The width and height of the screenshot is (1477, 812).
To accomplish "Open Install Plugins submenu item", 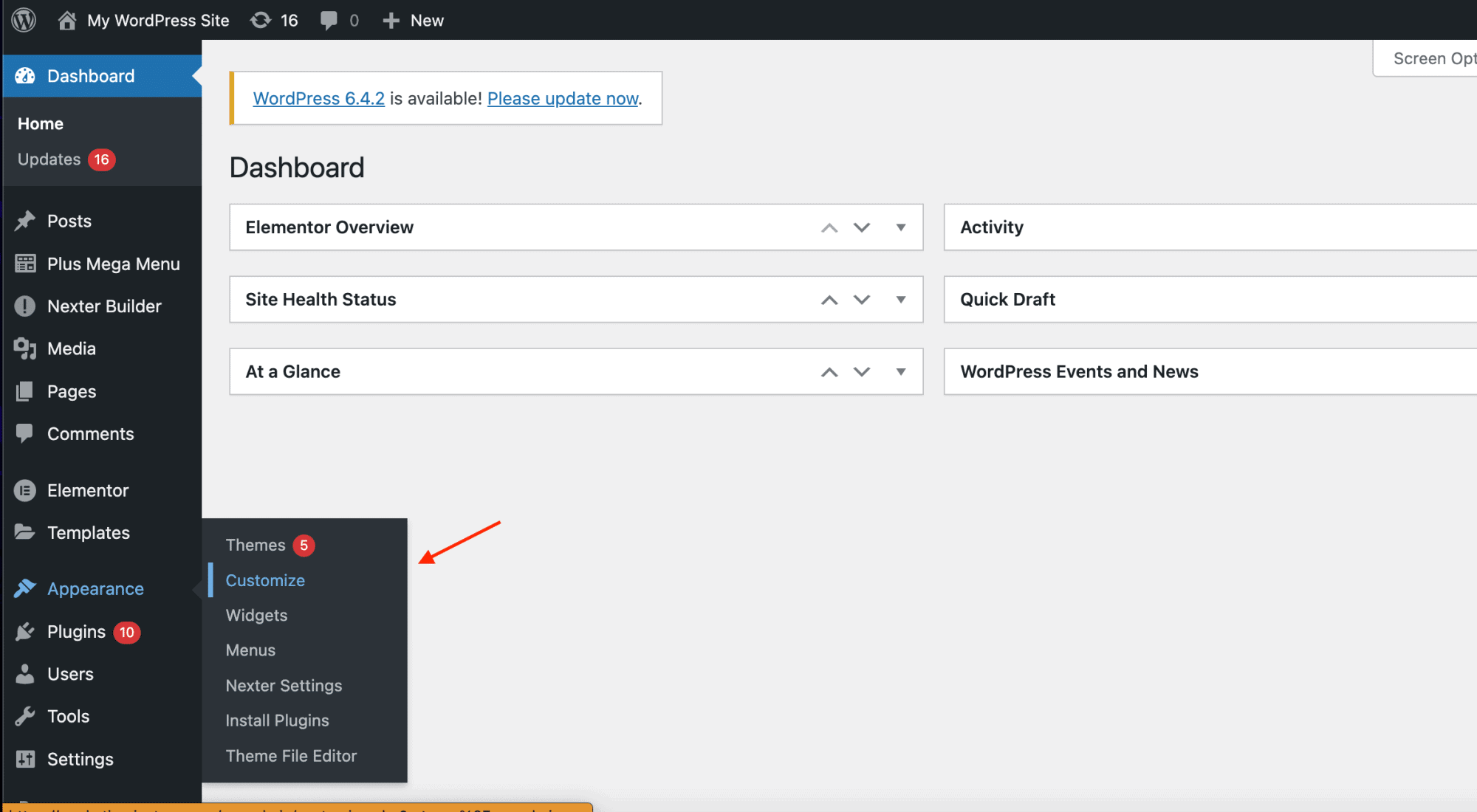I will click(277, 720).
